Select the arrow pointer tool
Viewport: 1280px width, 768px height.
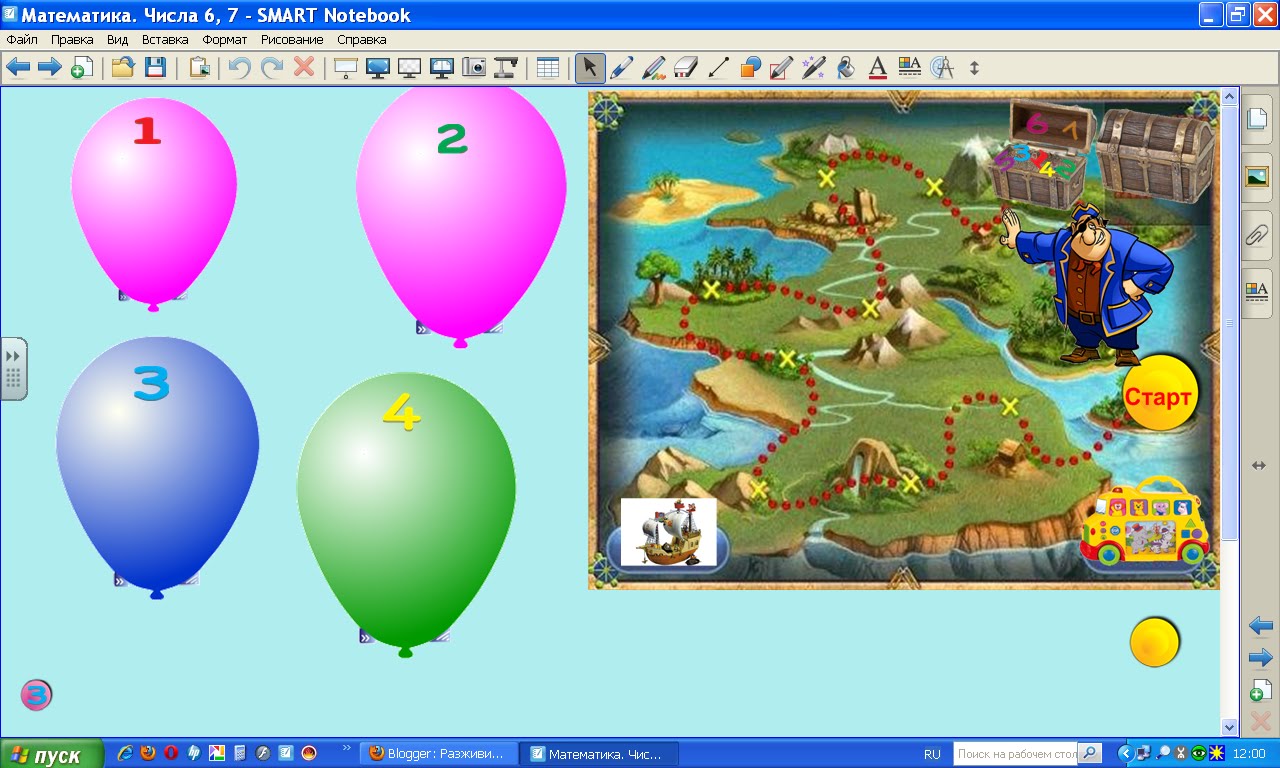pos(589,67)
